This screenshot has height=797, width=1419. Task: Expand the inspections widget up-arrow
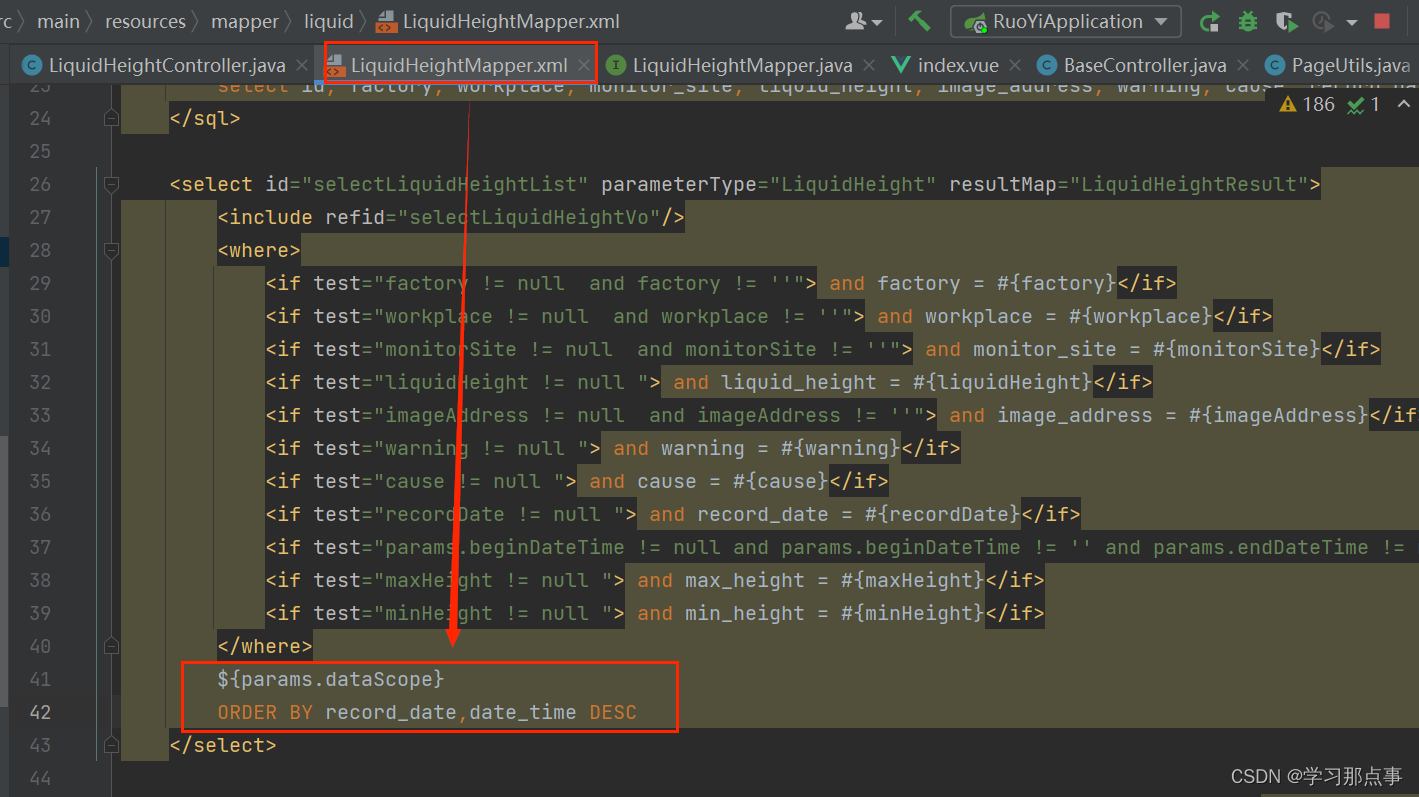pos(1403,104)
